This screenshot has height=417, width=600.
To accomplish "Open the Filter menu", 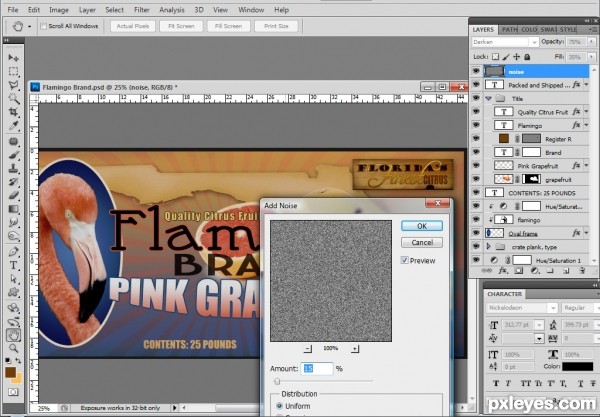I will click(142, 10).
